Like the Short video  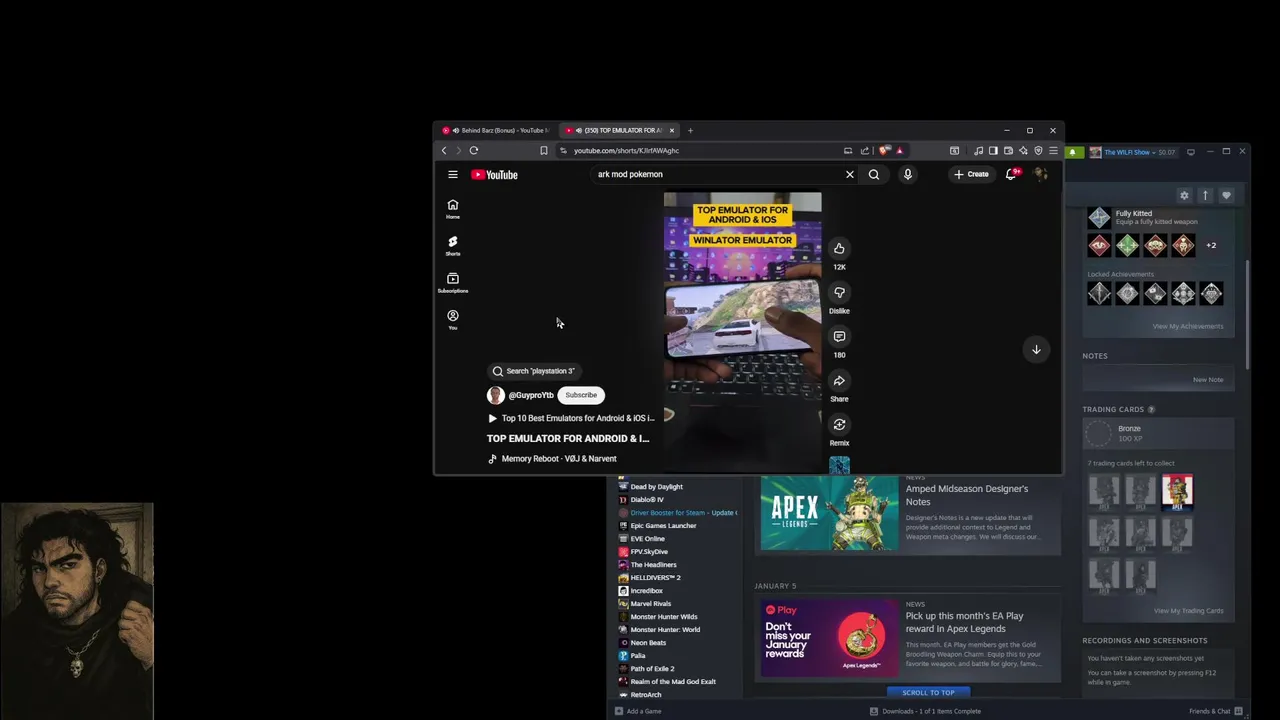[x=839, y=248]
